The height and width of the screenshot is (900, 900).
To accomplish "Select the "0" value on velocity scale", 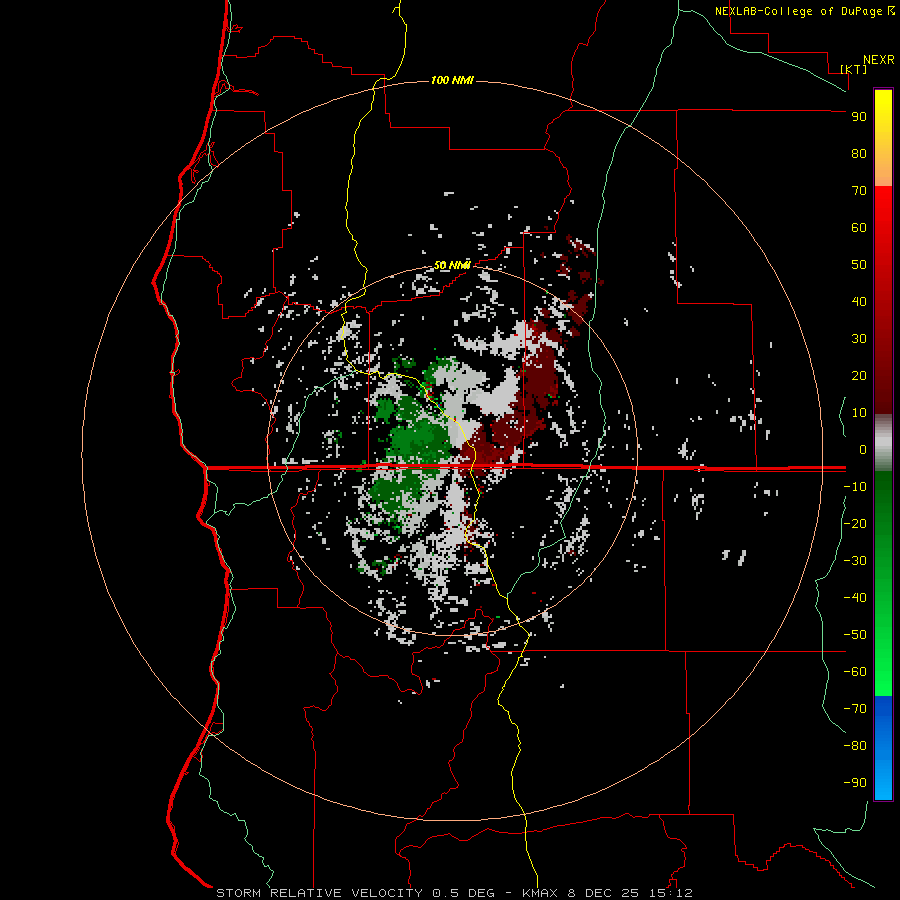I will coord(863,449).
